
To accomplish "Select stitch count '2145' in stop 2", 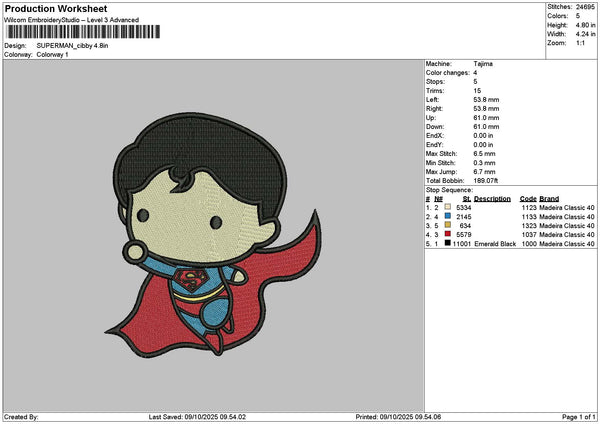I will click(x=464, y=217).
